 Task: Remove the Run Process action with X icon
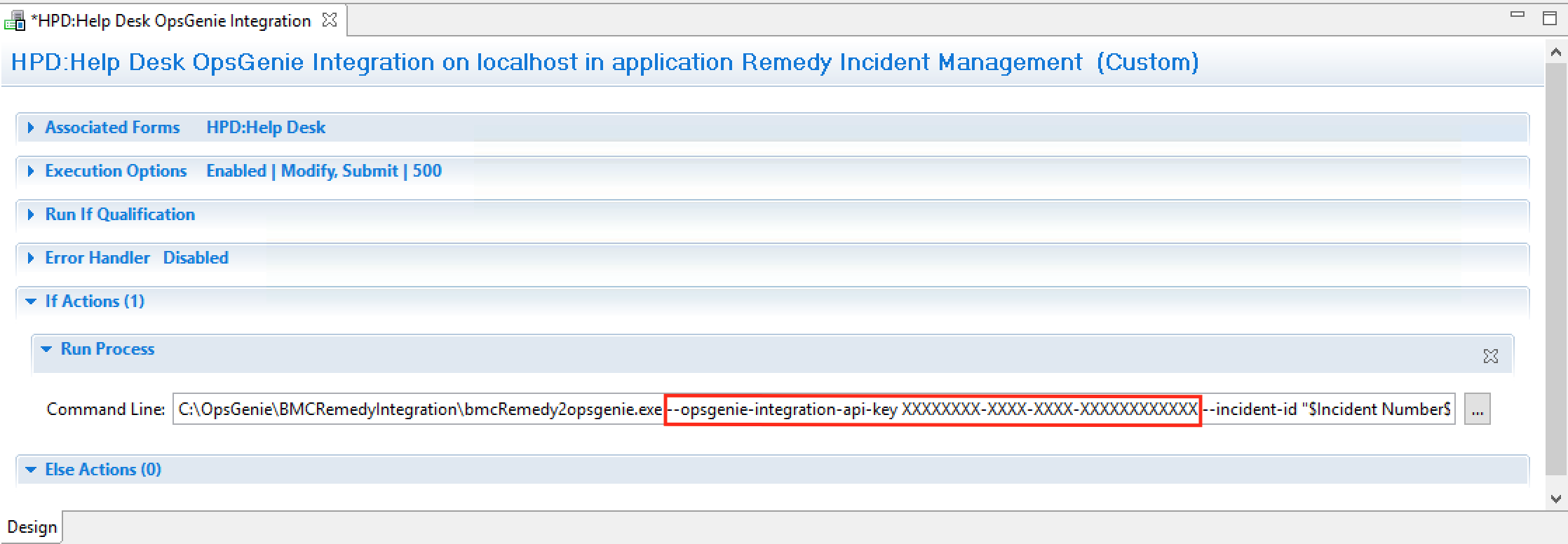pos(1491,356)
